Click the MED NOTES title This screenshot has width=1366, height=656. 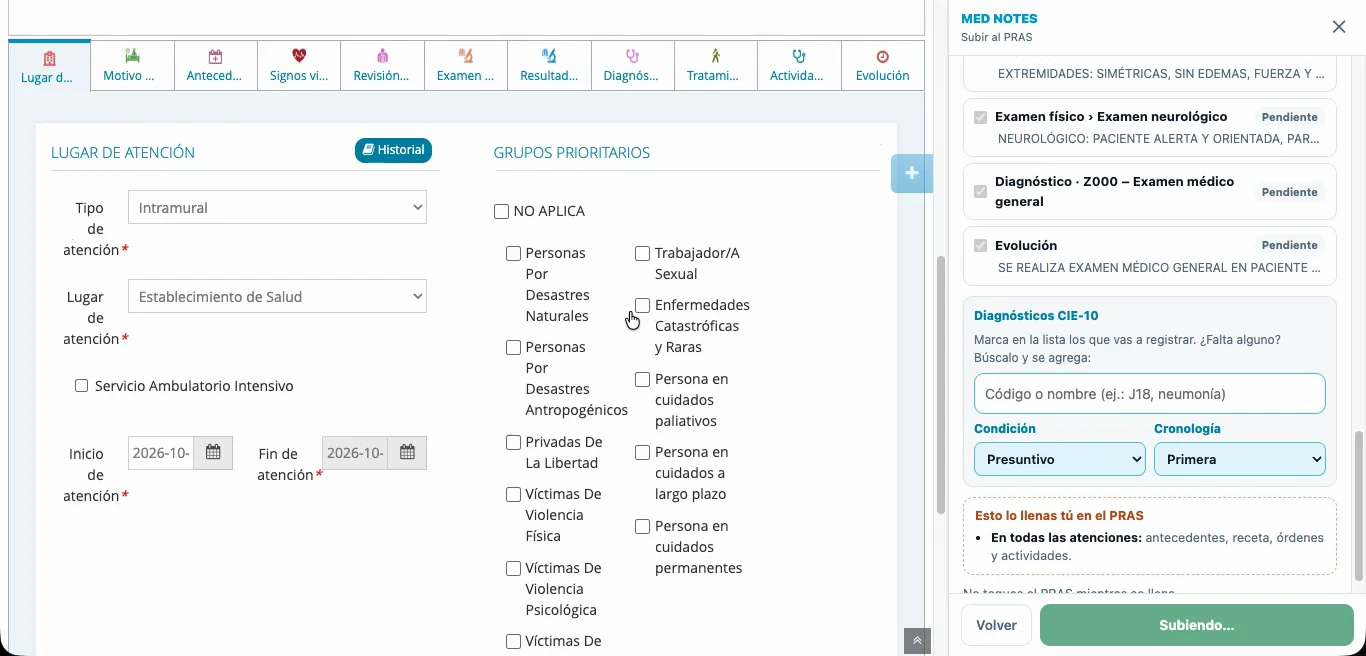pyautogui.click(x=999, y=19)
